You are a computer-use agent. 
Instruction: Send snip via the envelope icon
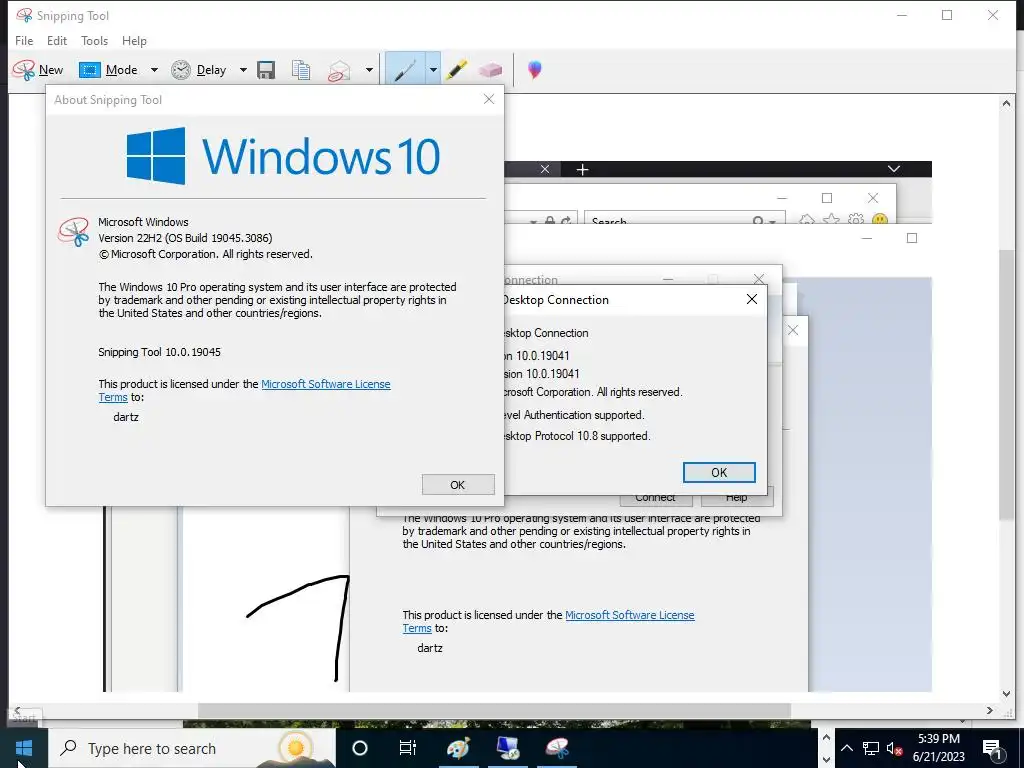tap(339, 70)
